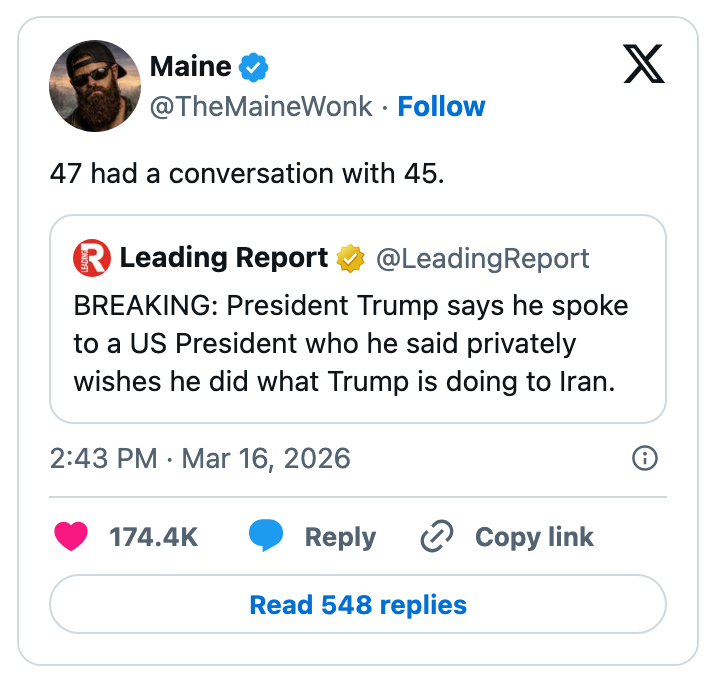Follow the @TheMaineWonk account
The image size is (724, 692).
[x=441, y=106]
